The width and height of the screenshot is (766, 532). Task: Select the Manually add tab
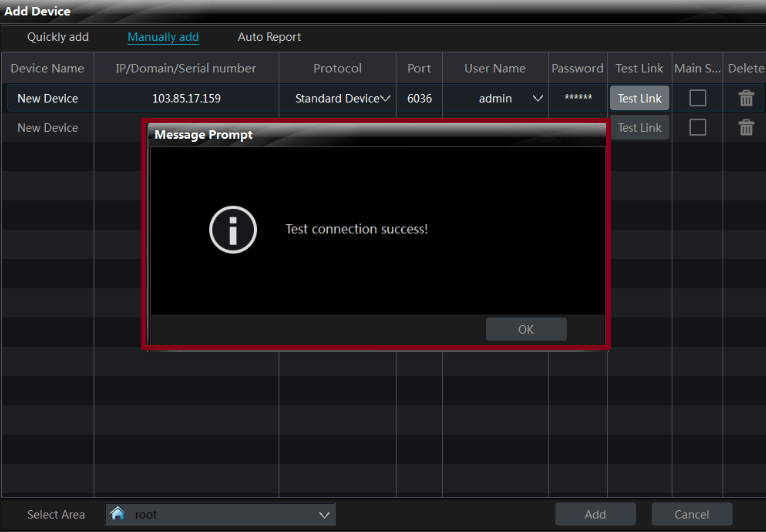pos(163,37)
